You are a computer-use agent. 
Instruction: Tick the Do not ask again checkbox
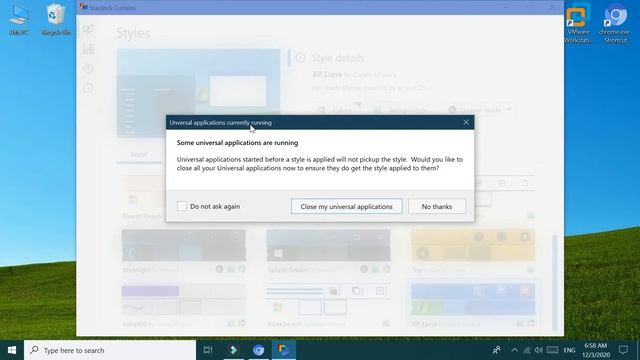[182, 206]
